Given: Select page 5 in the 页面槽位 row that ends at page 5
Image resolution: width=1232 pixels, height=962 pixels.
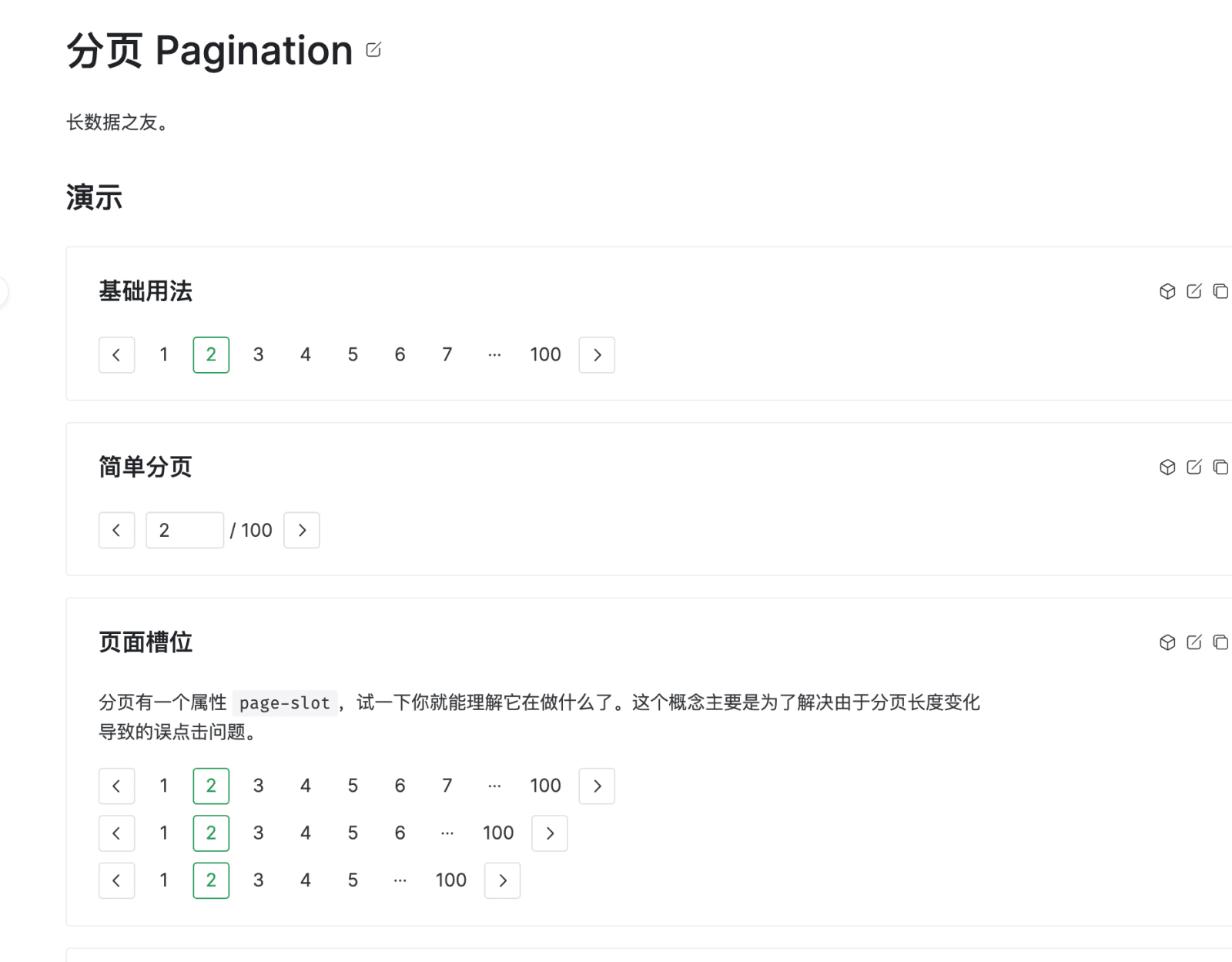Looking at the screenshot, I should point(353,880).
